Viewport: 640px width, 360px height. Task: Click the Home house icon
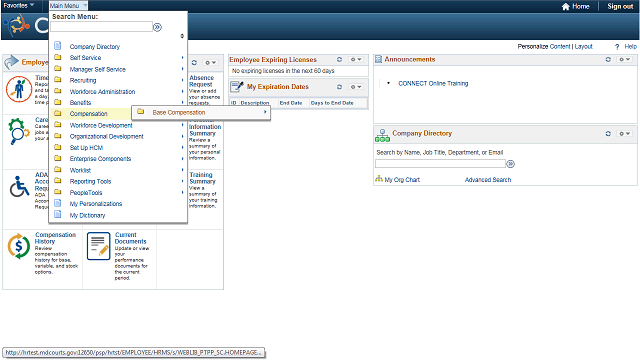565,6
